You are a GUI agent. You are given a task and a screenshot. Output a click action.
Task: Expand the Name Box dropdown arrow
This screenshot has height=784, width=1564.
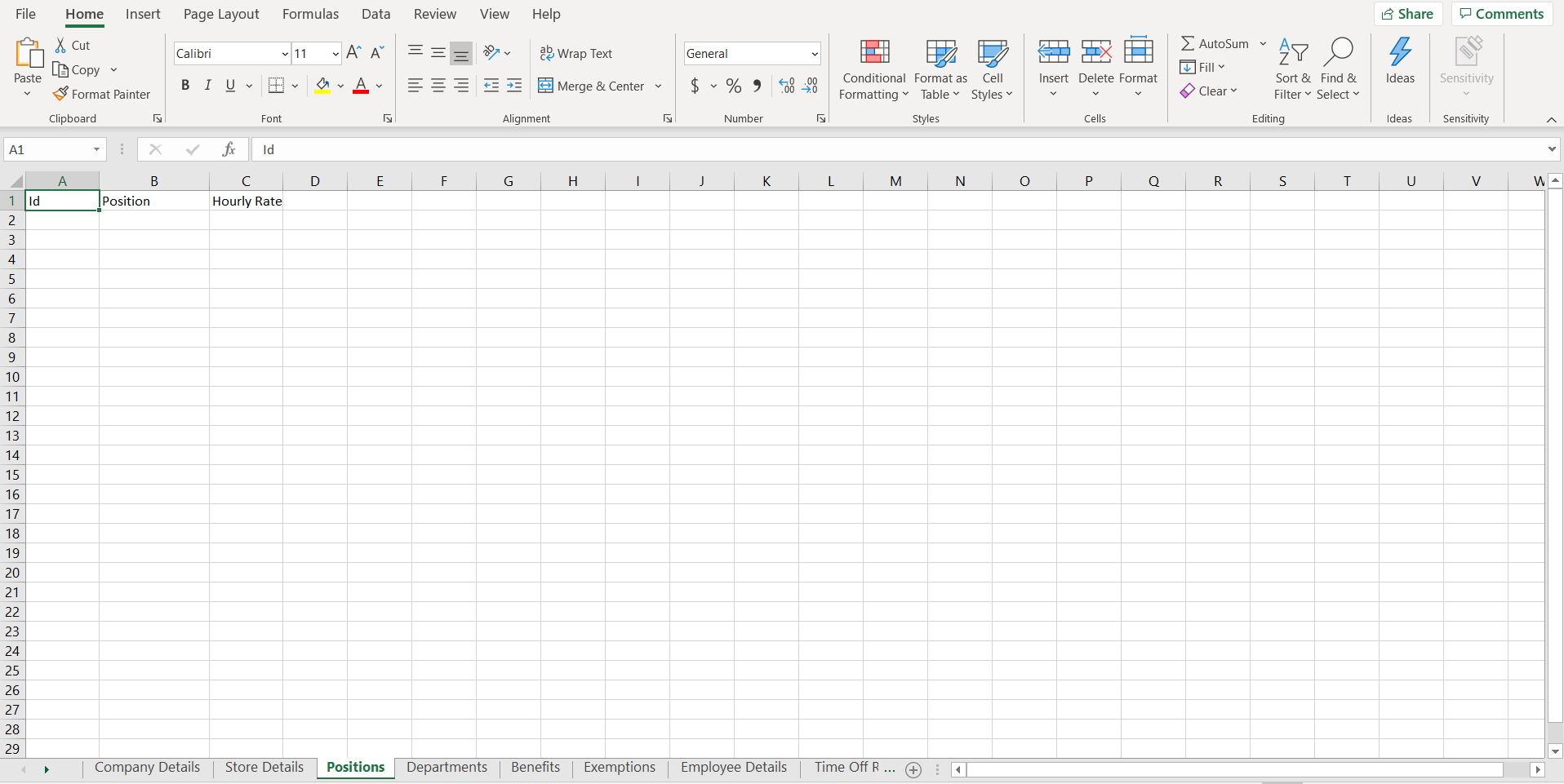96,149
